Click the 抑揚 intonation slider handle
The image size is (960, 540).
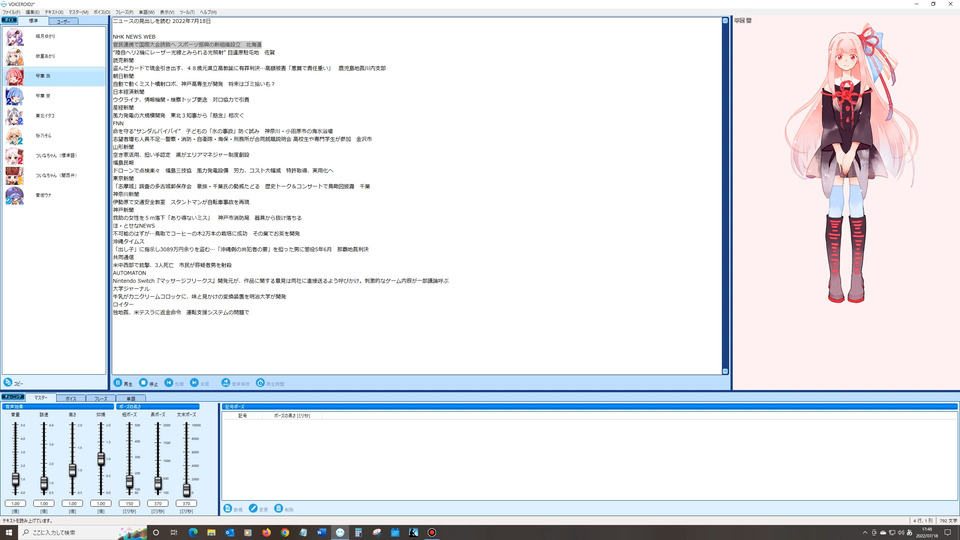[101, 459]
